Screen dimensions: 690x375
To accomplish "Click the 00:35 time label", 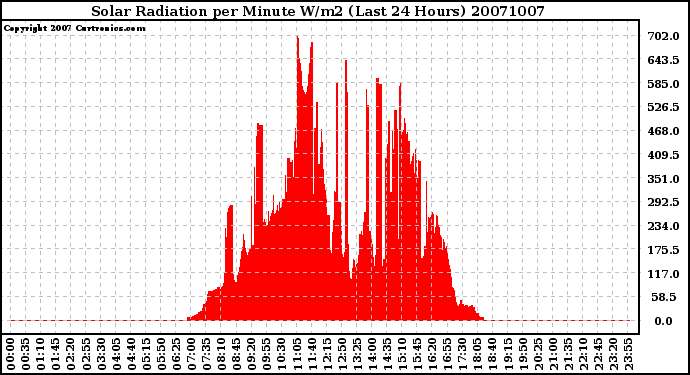I will (26, 355).
